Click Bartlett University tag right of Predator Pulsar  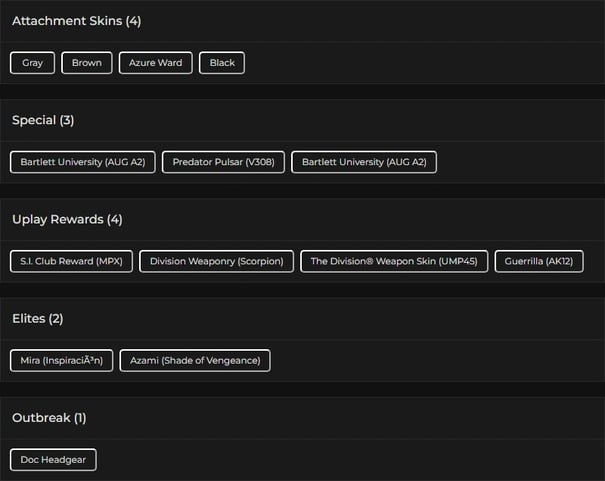tap(364, 162)
